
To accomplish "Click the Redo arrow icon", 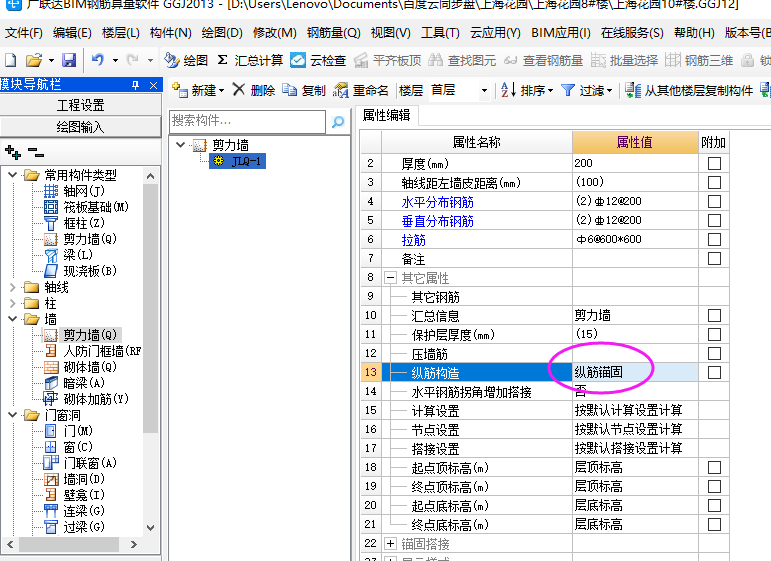I will click(x=132, y=60).
